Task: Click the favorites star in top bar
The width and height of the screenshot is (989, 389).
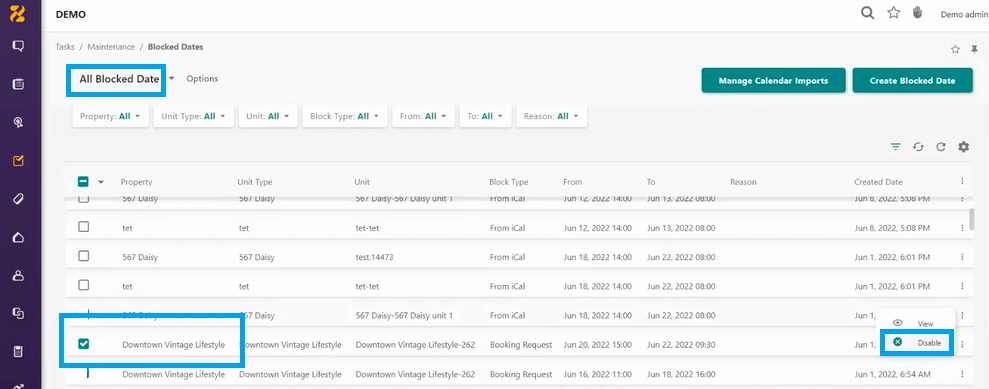Action: click(x=894, y=13)
